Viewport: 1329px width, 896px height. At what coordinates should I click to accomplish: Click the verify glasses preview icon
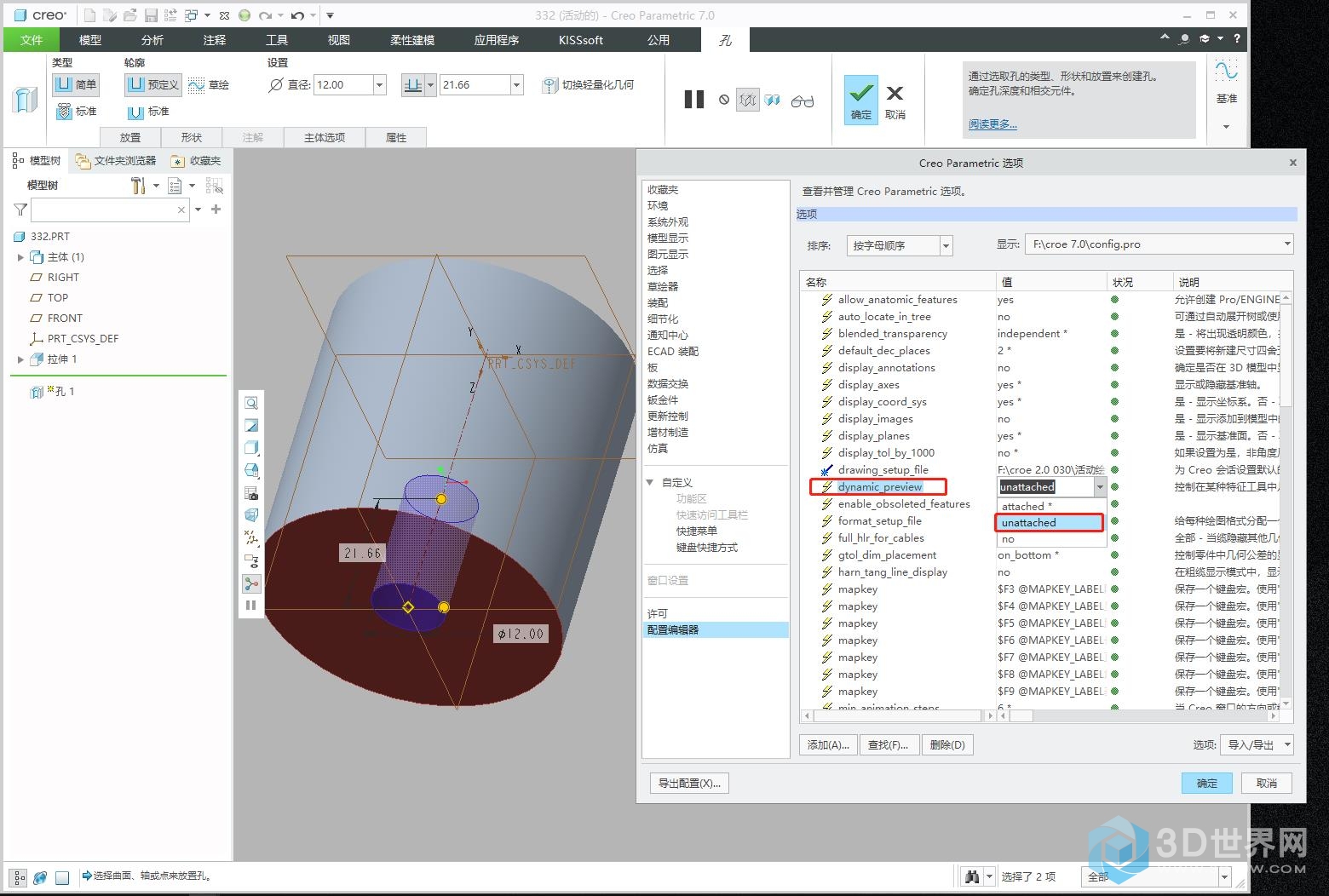pos(803,101)
